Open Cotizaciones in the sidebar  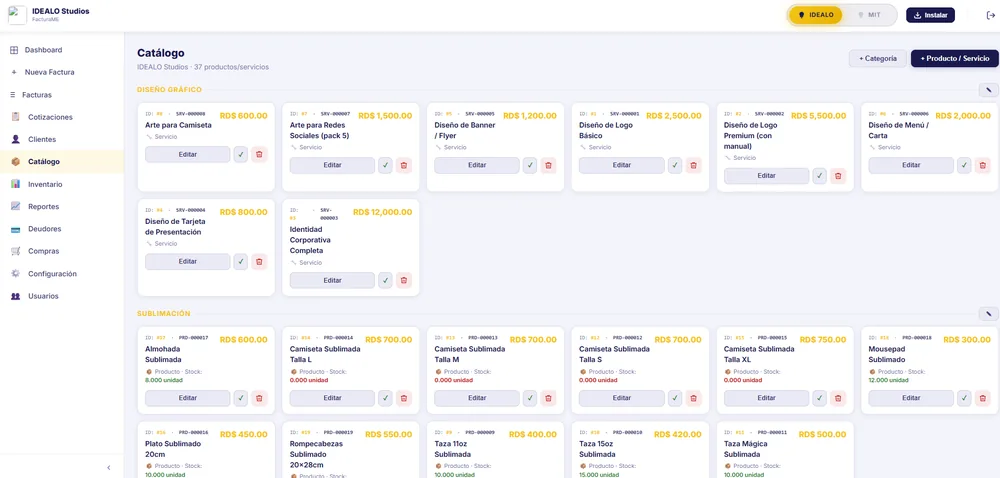pyautogui.click(x=62, y=117)
